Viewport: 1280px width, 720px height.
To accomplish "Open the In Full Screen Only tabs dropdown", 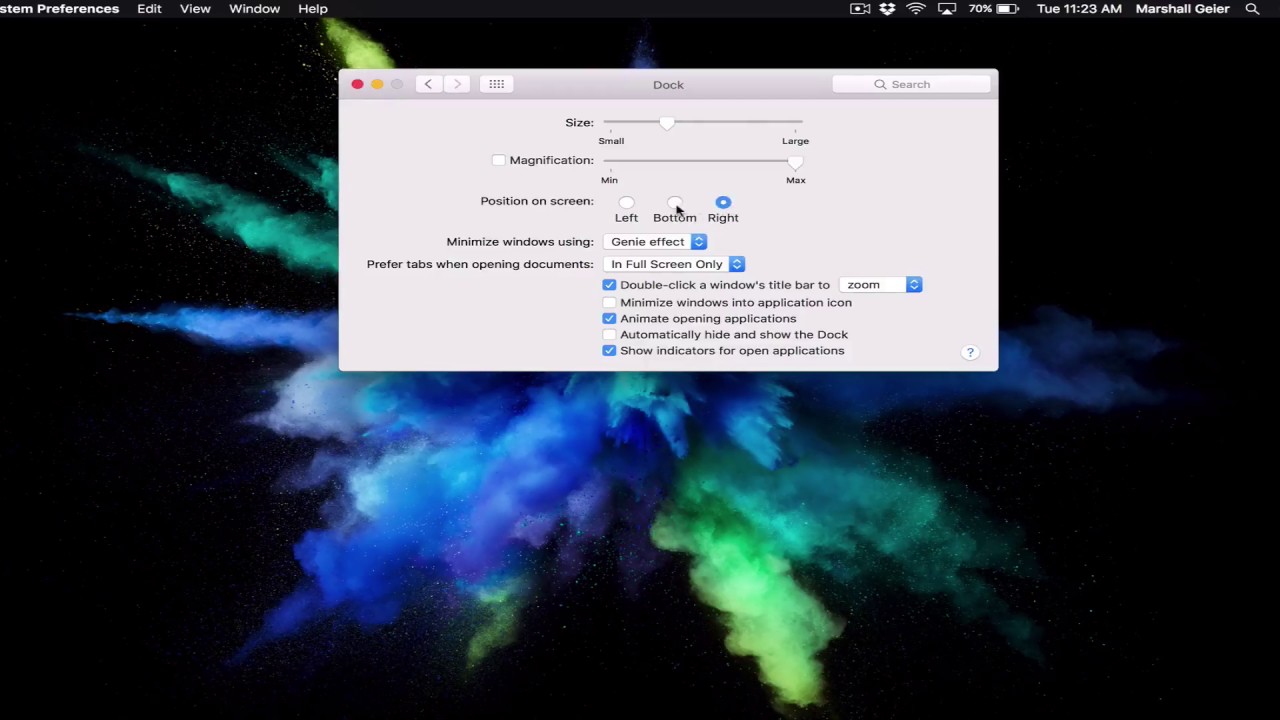I will coord(674,264).
